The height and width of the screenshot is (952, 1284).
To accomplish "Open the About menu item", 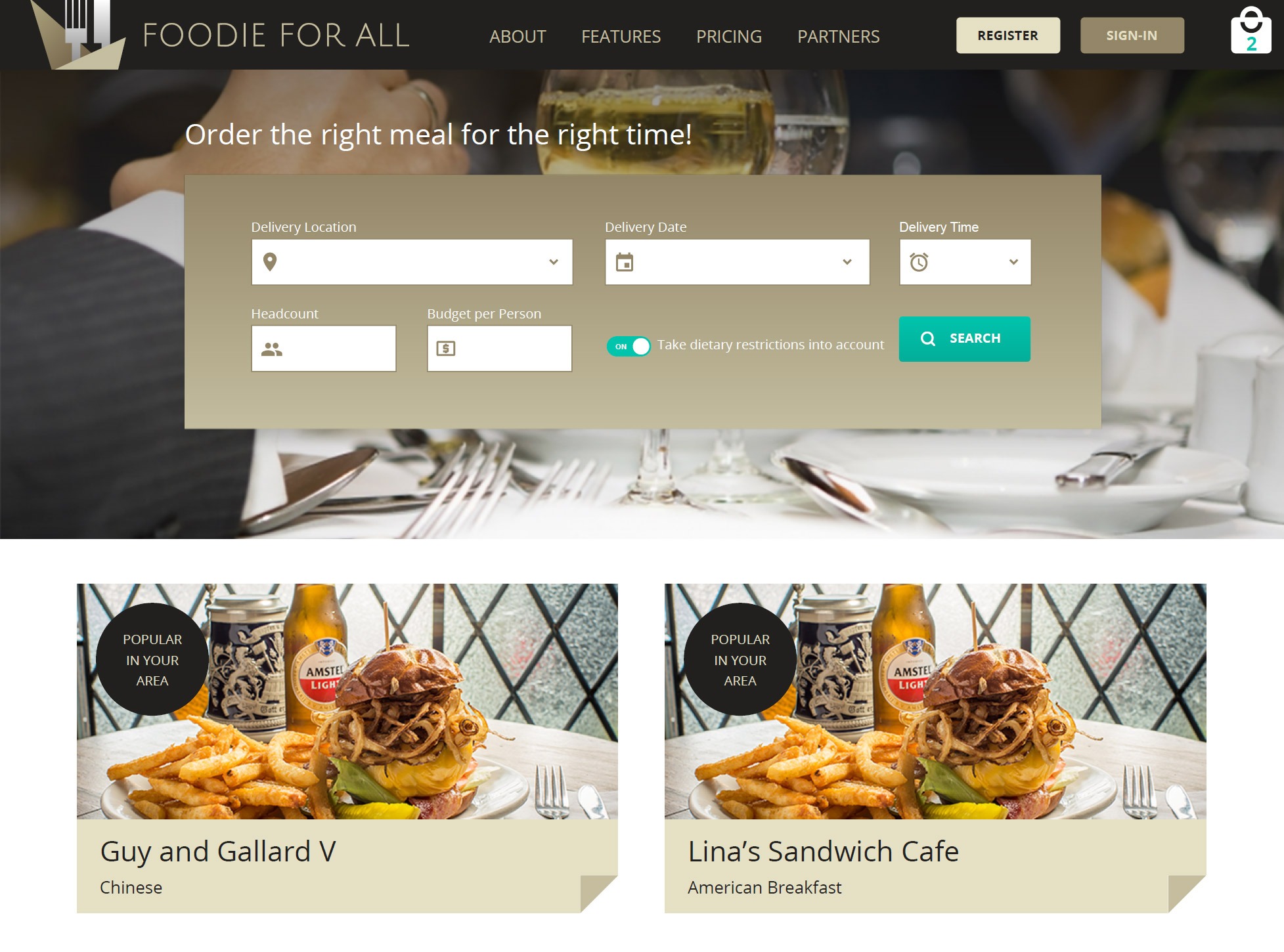I will click(518, 37).
